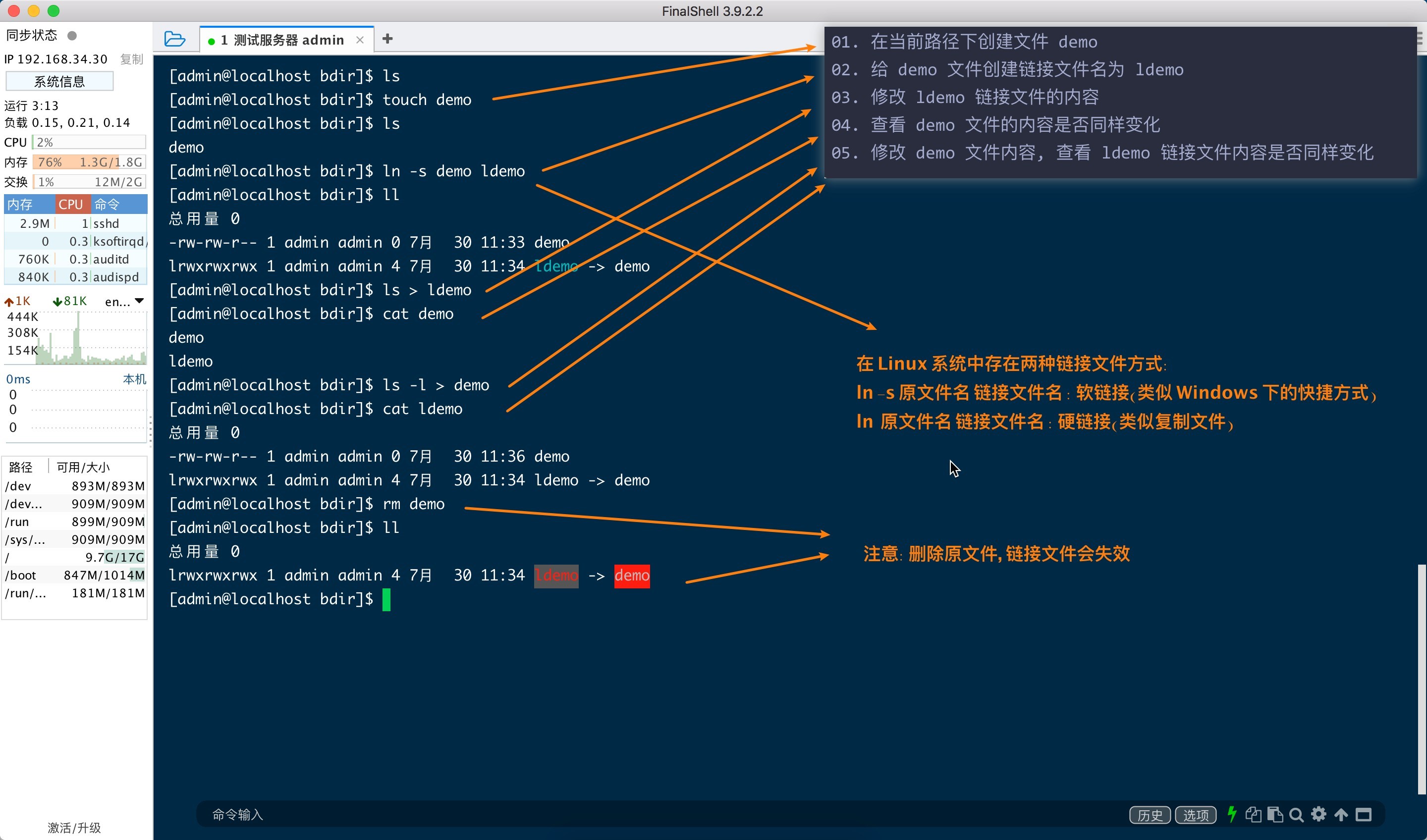Select the audispd process row
The width and height of the screenshot is (1427, 840).
75,277
